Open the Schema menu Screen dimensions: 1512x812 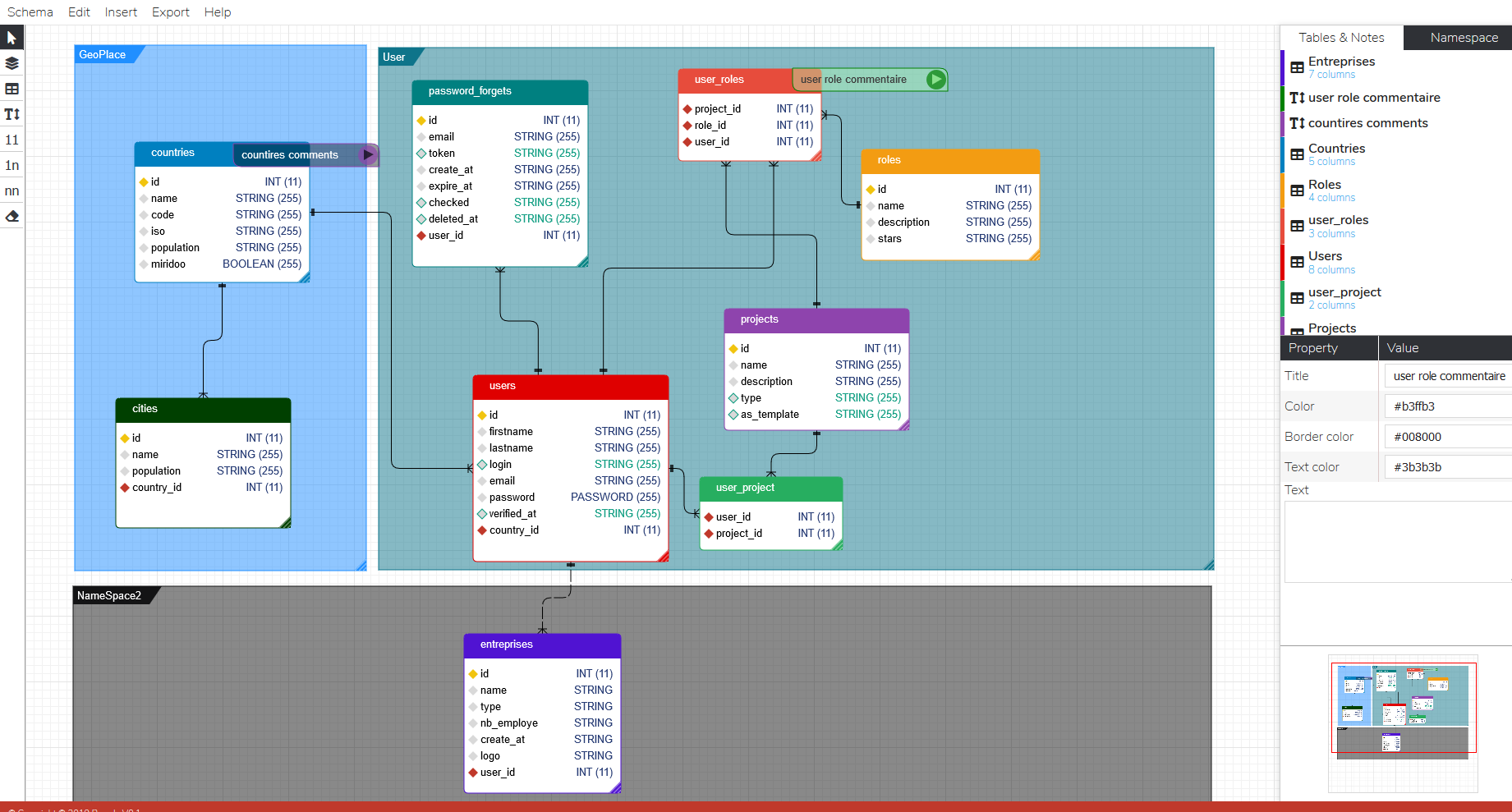point(30,12)
